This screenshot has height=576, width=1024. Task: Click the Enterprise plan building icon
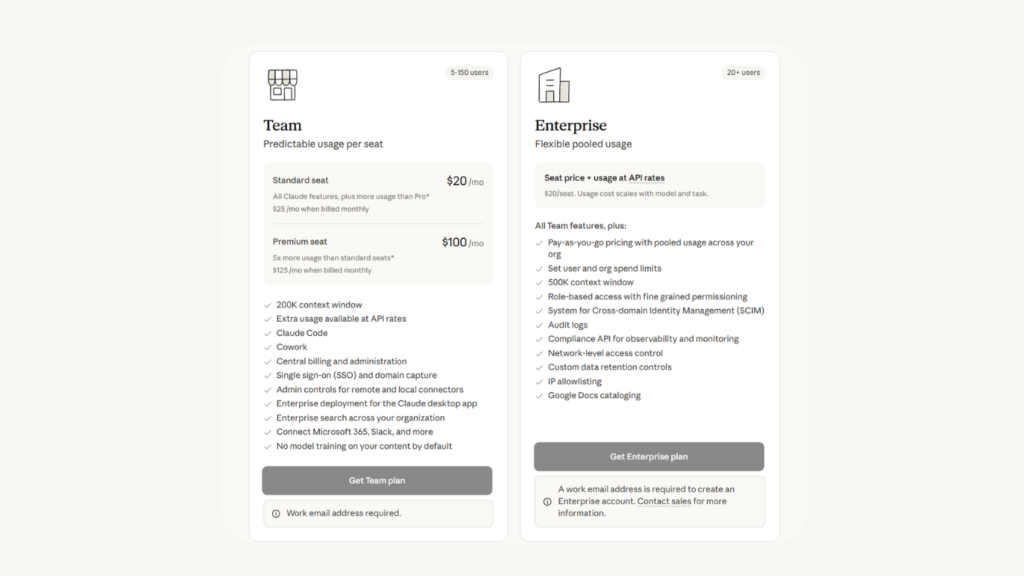coord(554,85)
